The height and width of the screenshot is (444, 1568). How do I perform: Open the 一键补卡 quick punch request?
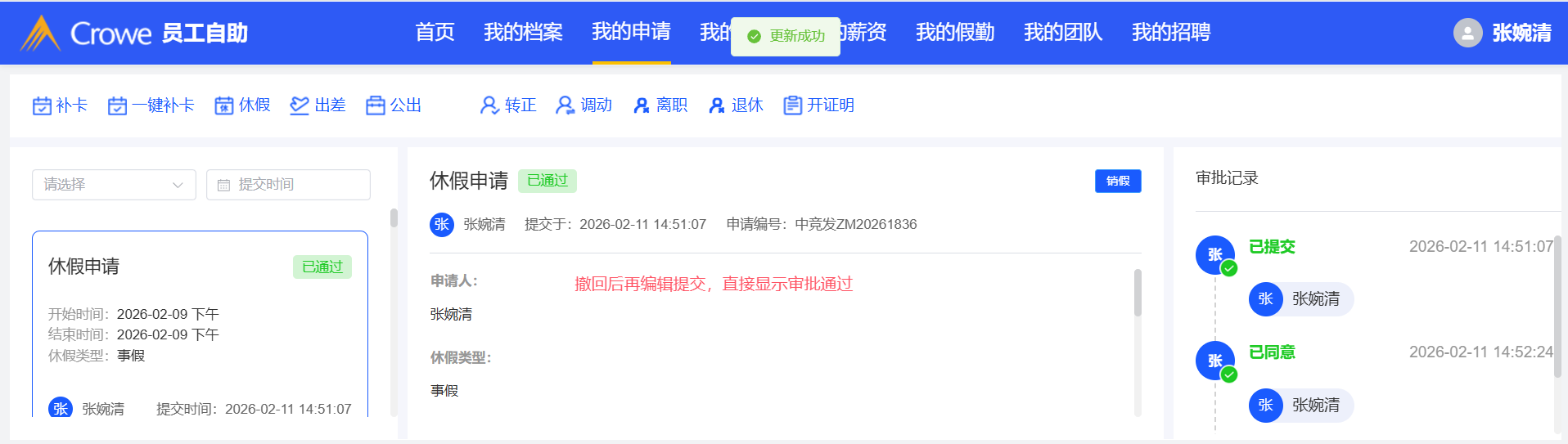[151, 105]
